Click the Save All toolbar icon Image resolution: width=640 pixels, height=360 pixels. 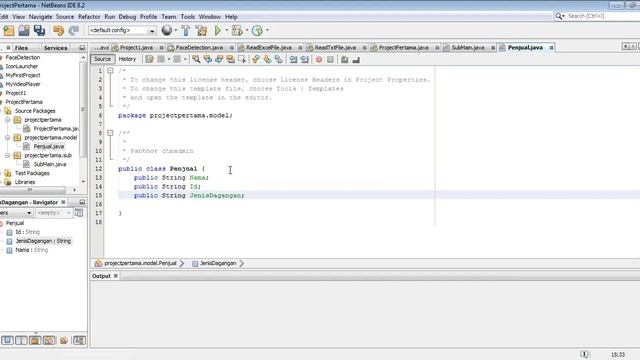coord(40,31)
